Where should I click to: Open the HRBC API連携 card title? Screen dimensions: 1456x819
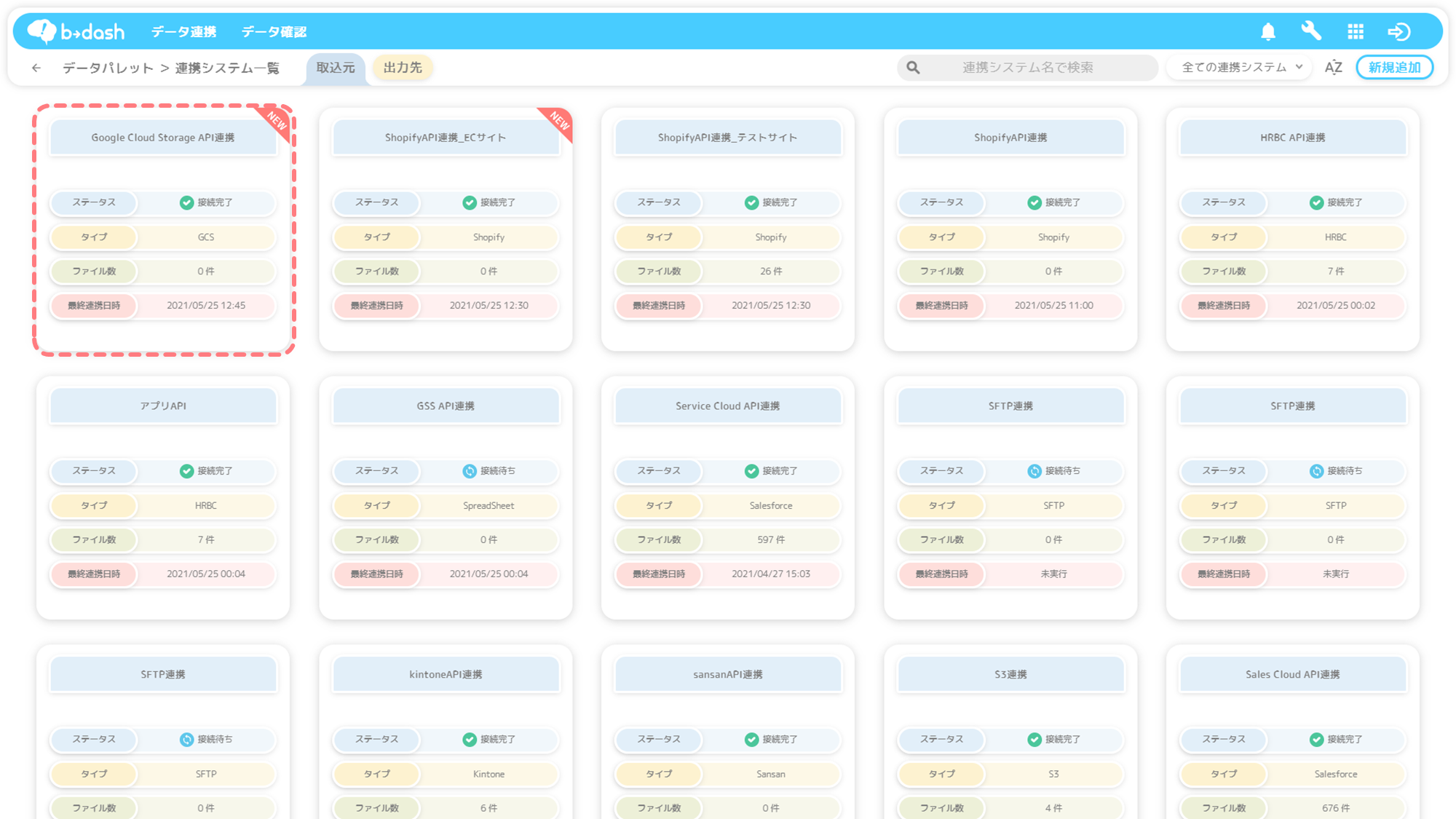[x=1293, y=138]
